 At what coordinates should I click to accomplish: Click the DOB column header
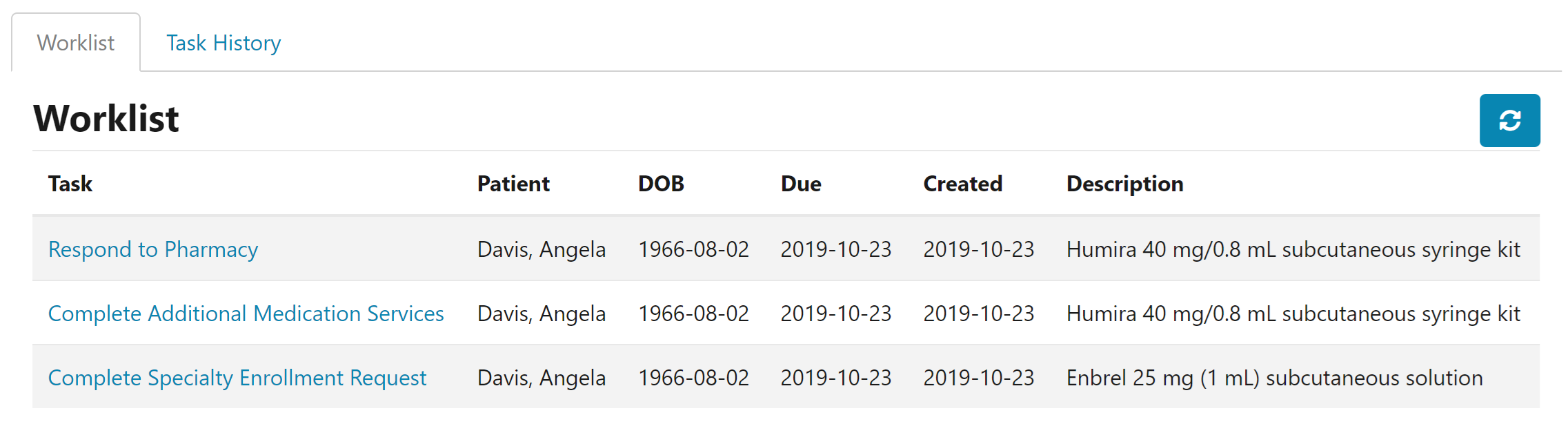click(661, 184)
